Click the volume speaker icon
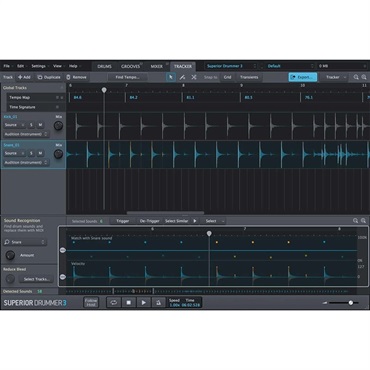Screen dimensions: 370x370 pyautogui.click(x=325, y=303)
